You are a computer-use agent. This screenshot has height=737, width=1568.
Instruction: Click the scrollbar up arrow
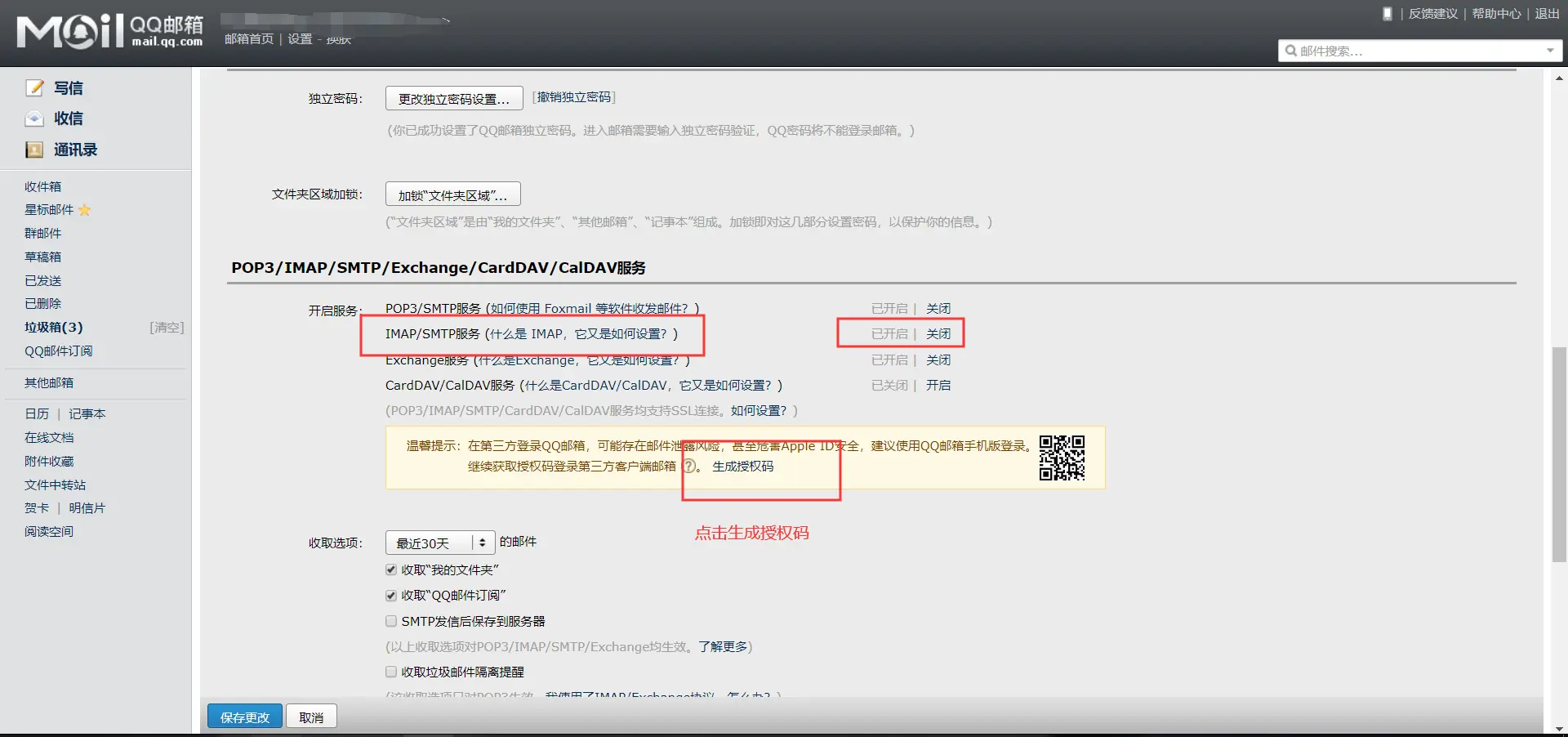pos(1559,78)
